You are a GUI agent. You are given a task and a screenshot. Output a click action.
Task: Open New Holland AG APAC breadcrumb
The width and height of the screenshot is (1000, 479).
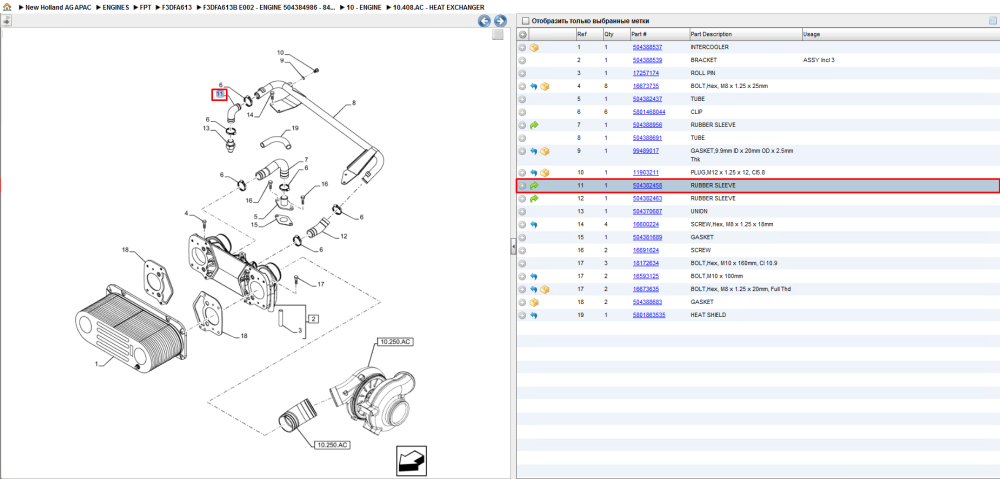(58, 7)
